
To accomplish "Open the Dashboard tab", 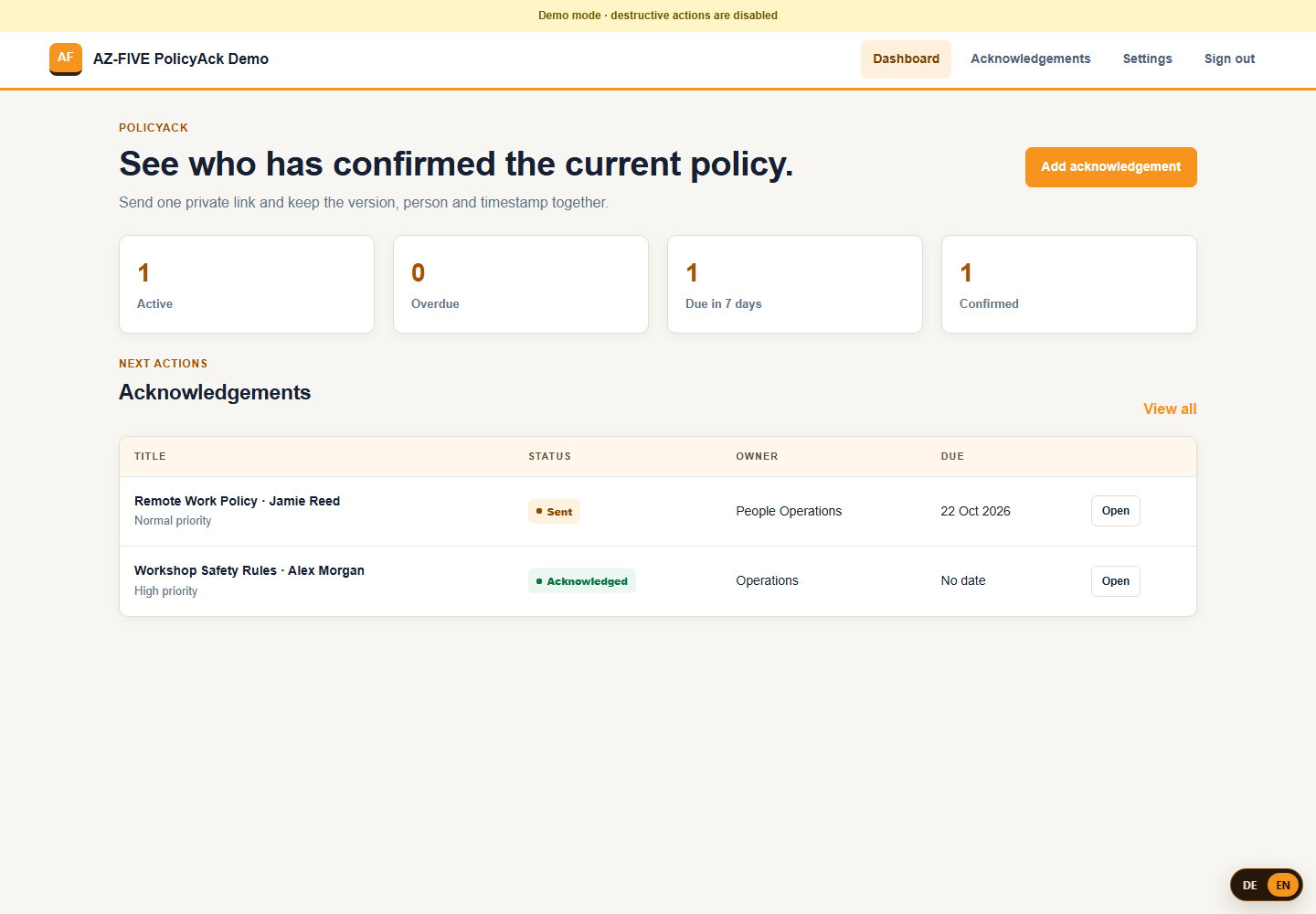I will (x=906, y=59).
